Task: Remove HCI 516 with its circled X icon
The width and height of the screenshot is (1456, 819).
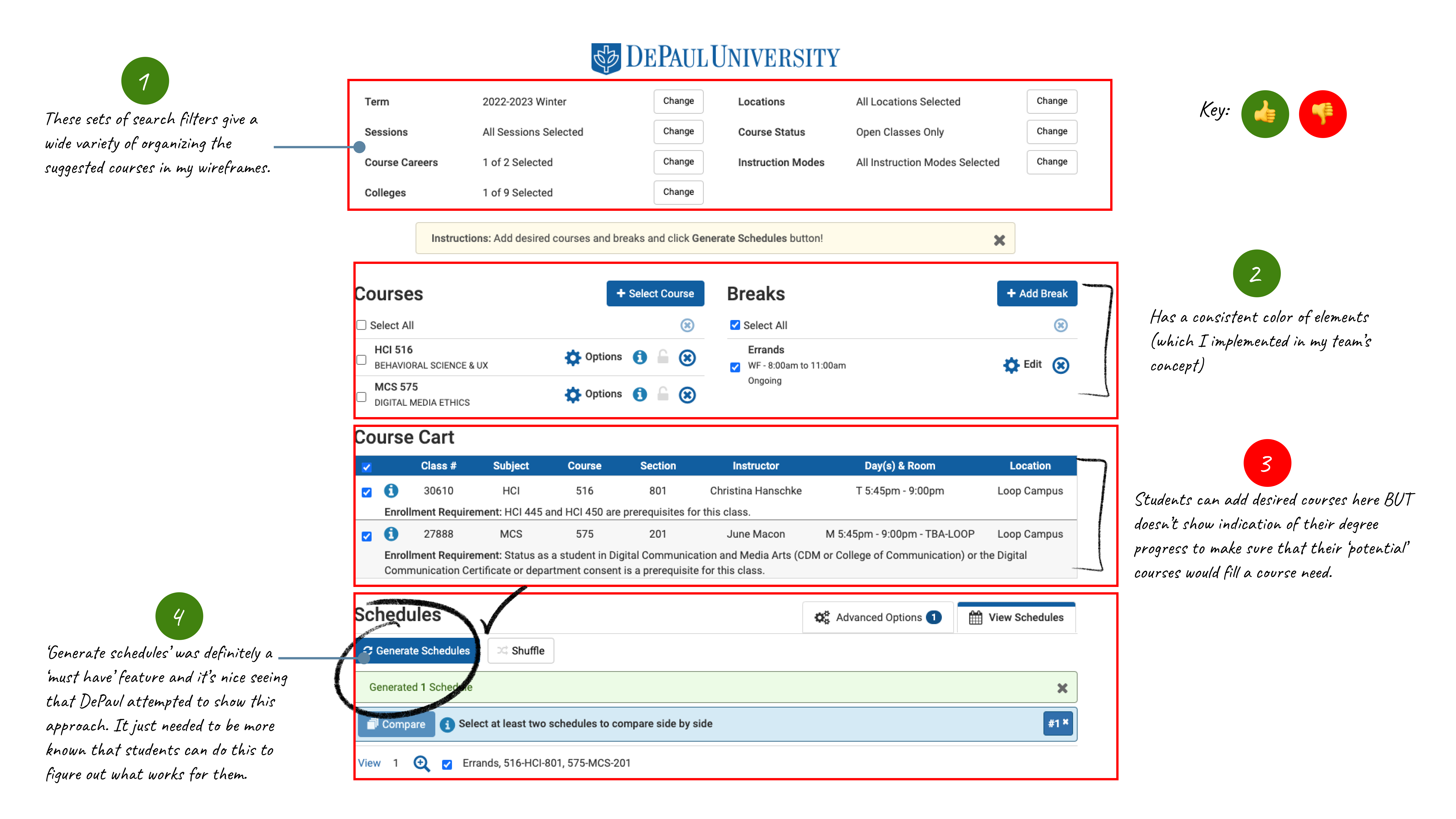Action: [x=687, y=358]
